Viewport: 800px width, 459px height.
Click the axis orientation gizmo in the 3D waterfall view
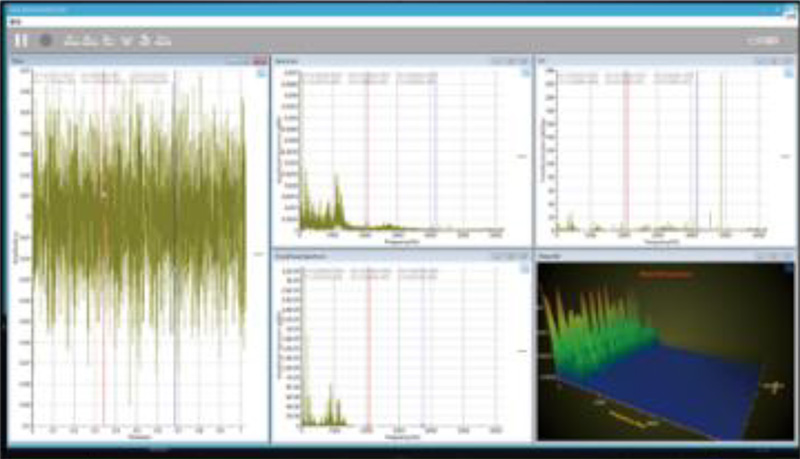773,387
